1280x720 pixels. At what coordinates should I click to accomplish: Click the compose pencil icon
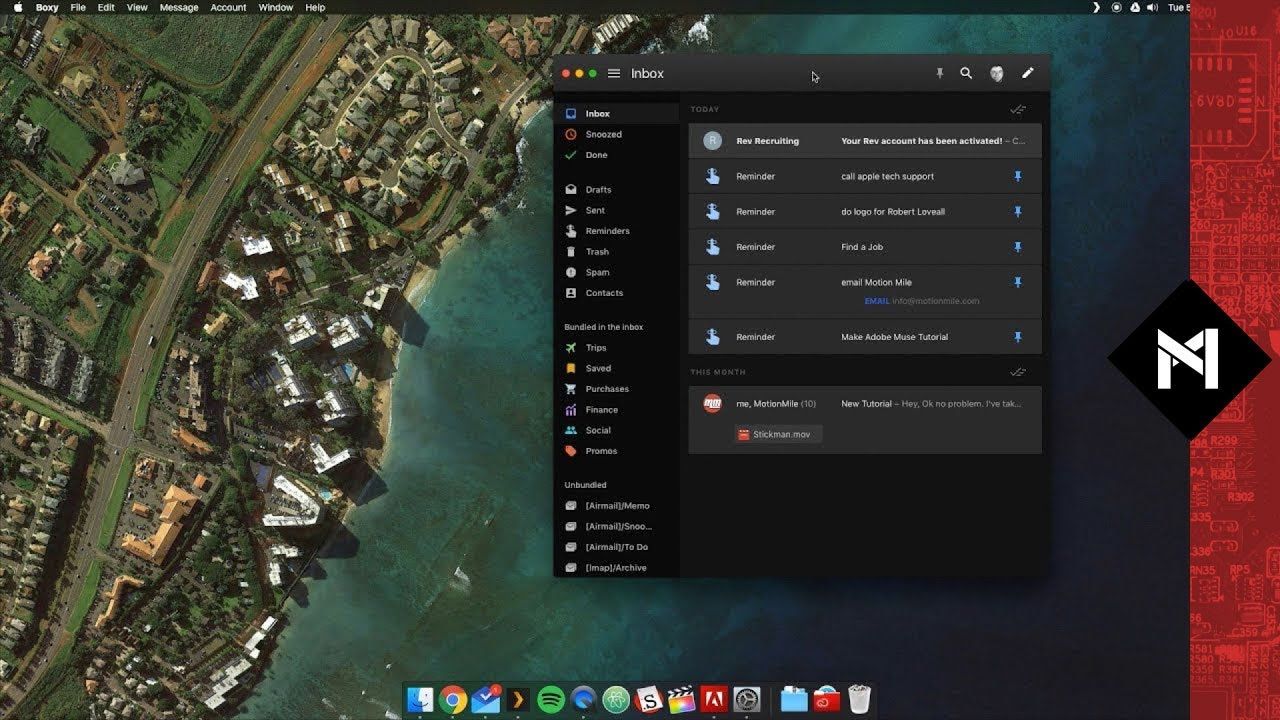(x=1027, y=73)
